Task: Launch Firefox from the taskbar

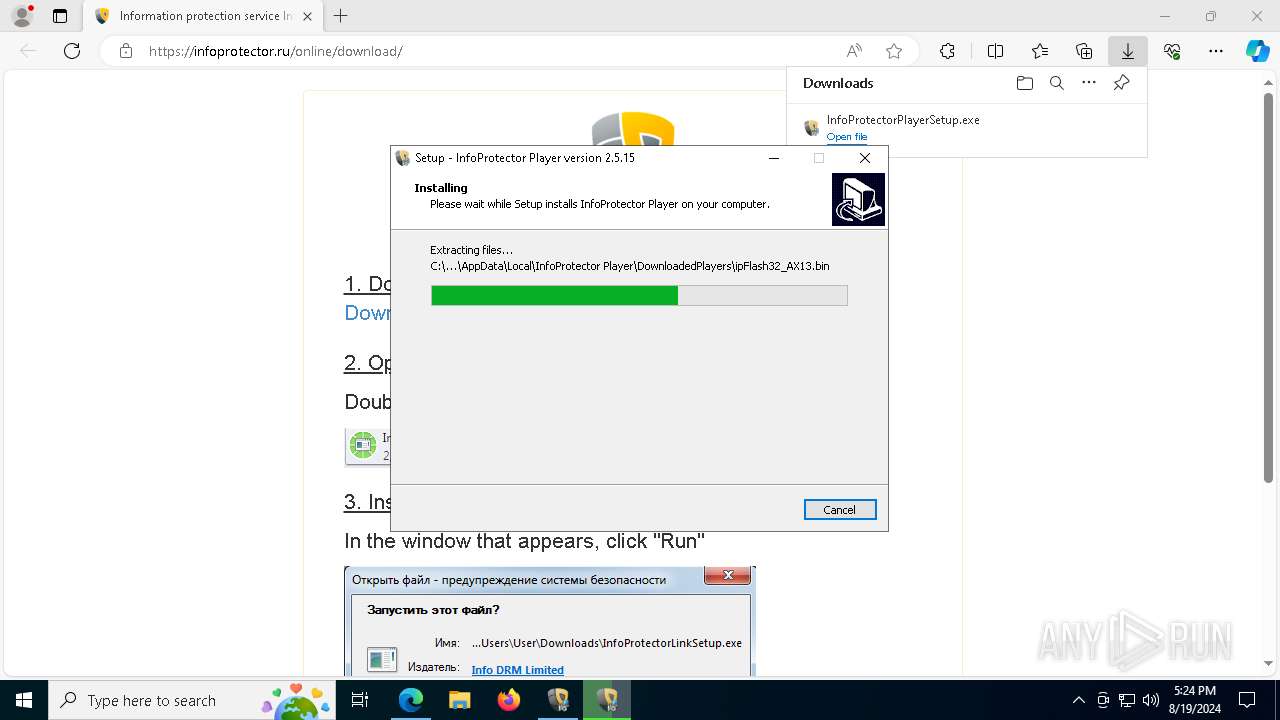Action: [x=509, y=700]
